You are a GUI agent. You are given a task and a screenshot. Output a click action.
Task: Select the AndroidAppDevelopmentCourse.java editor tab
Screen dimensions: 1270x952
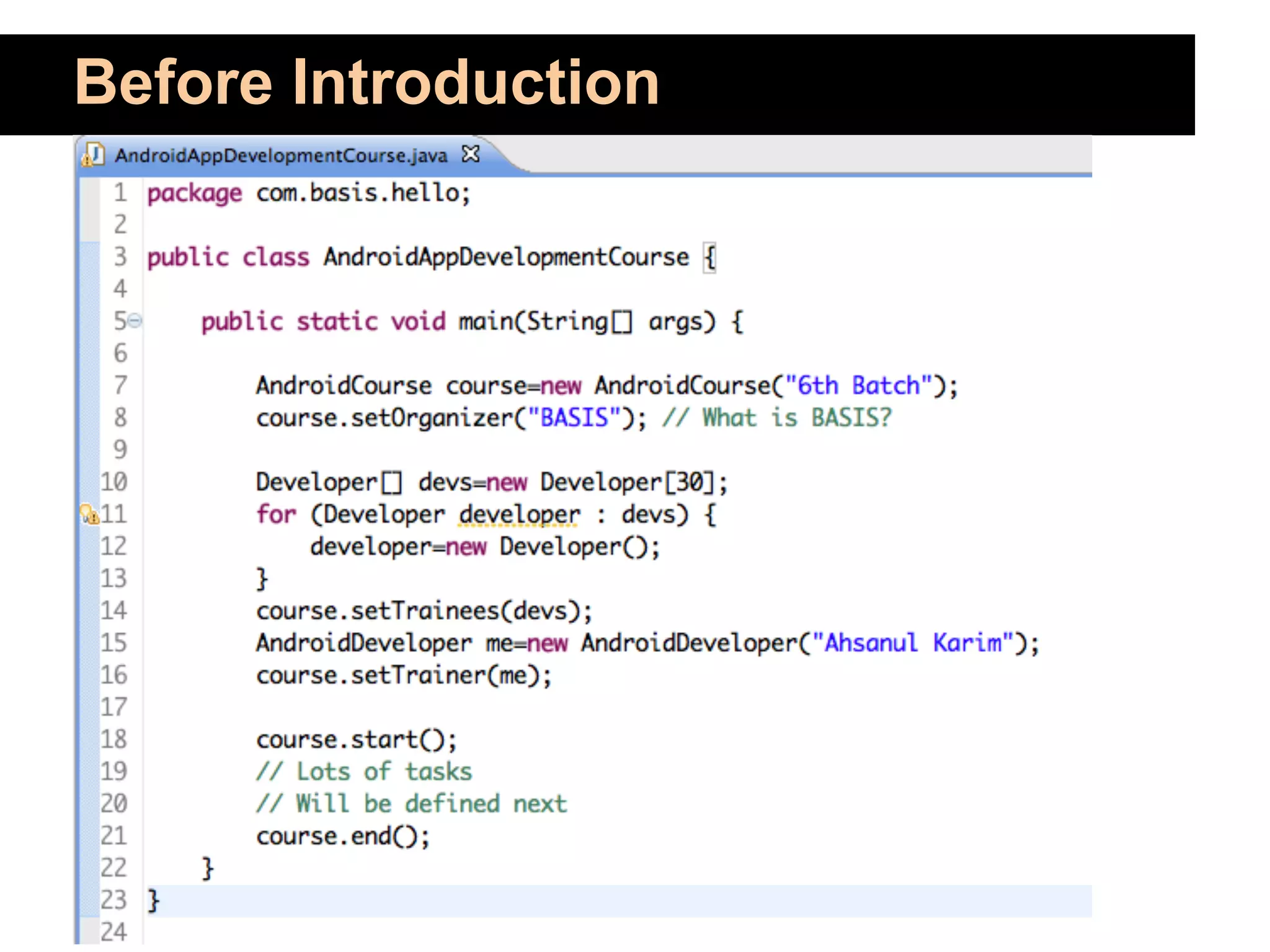280,156
